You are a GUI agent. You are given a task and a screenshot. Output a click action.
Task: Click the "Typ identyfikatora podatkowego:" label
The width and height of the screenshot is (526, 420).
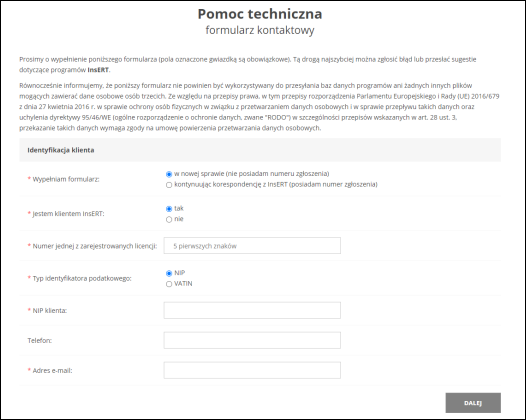(x=82, y=278)
